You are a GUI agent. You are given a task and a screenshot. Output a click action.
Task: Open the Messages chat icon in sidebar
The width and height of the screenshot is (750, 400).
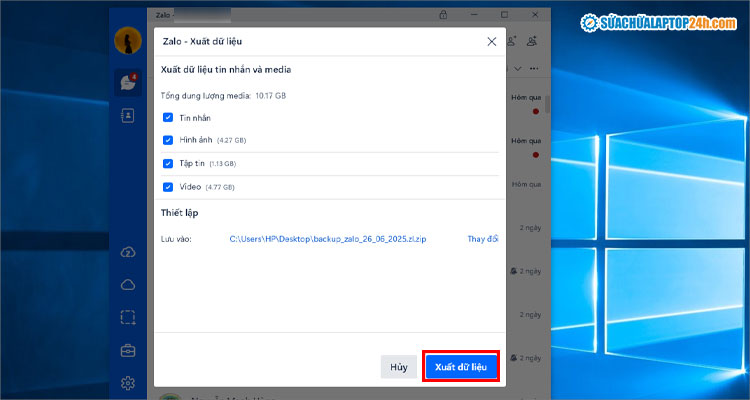pyautogui.click(x=127, y=82)
